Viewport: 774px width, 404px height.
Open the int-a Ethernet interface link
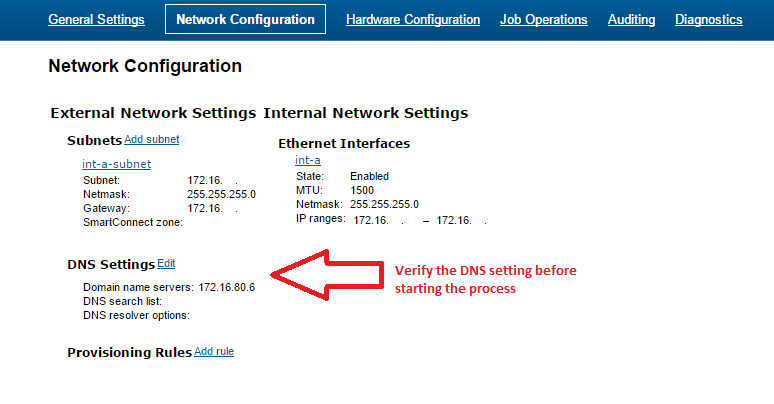[x=308, y=160]
